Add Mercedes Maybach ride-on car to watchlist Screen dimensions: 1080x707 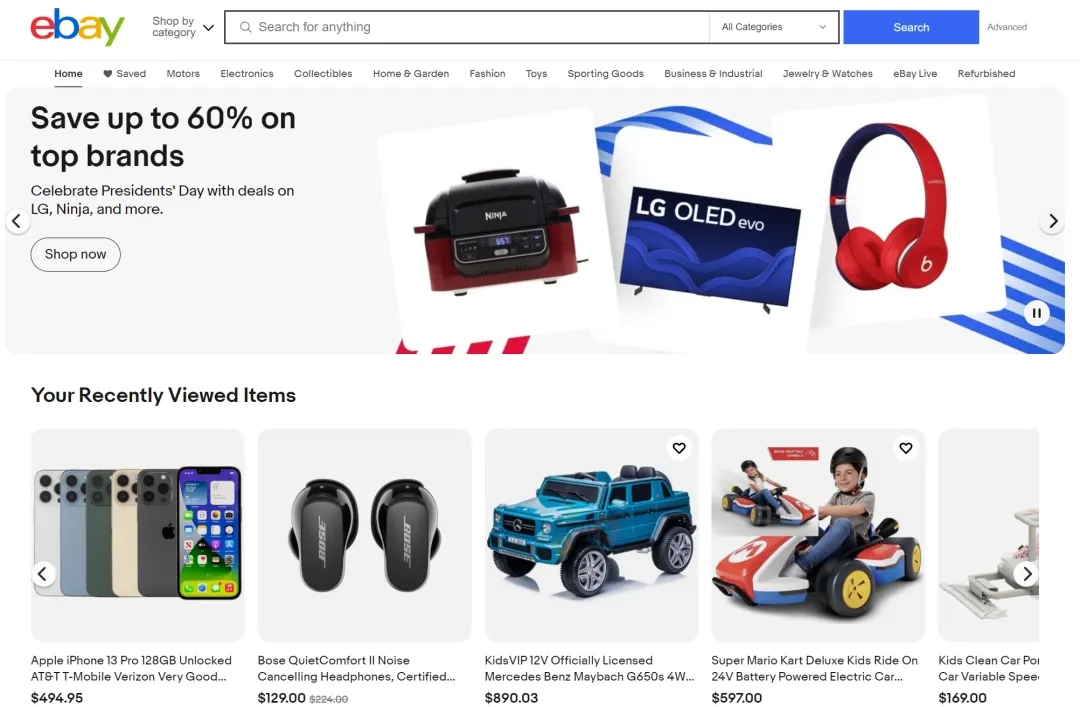(x=679, y=448)
